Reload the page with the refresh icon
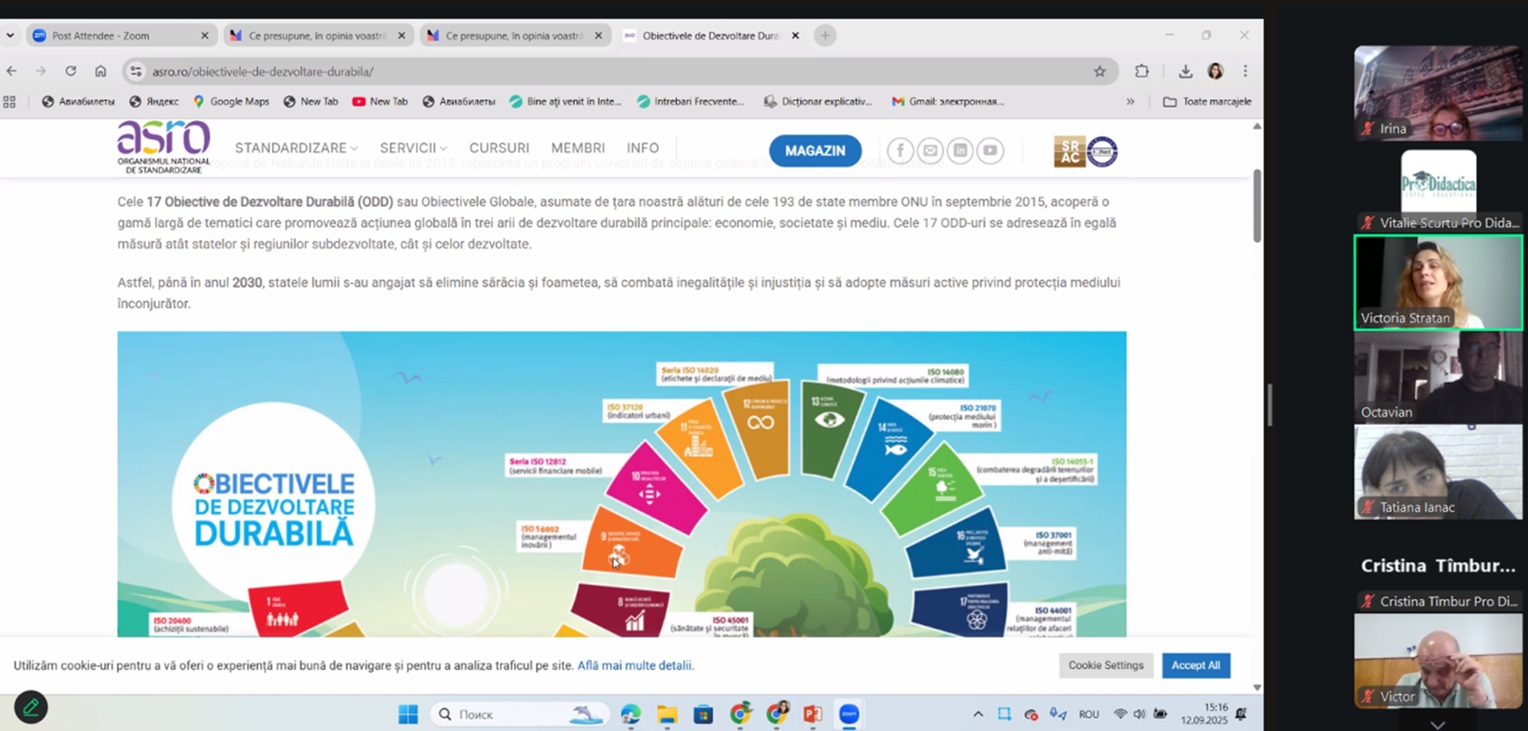The width and height of the screenshot is (1528, 731). (70, 71)
